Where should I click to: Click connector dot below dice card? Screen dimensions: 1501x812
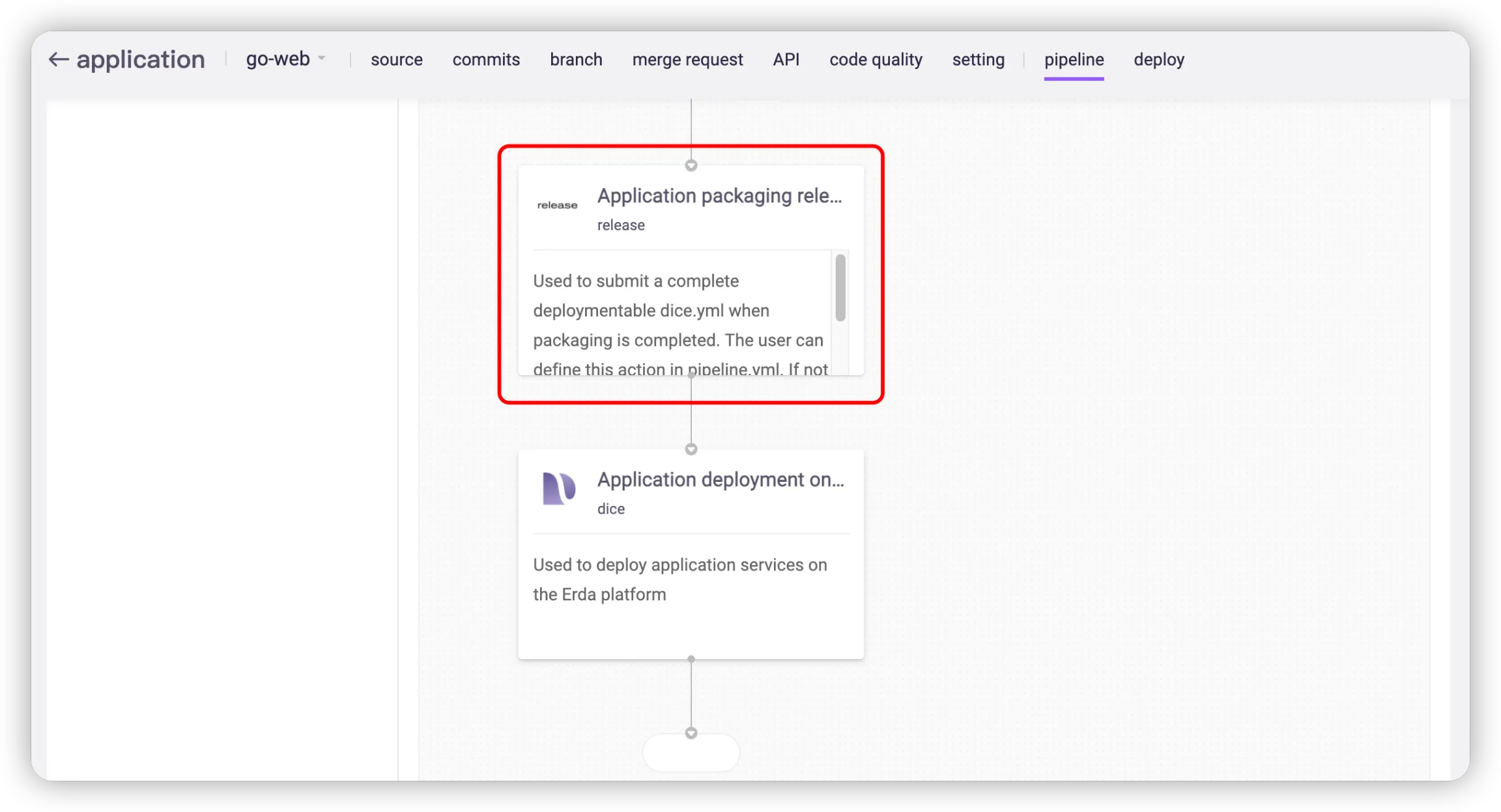(x=691, y=659)
